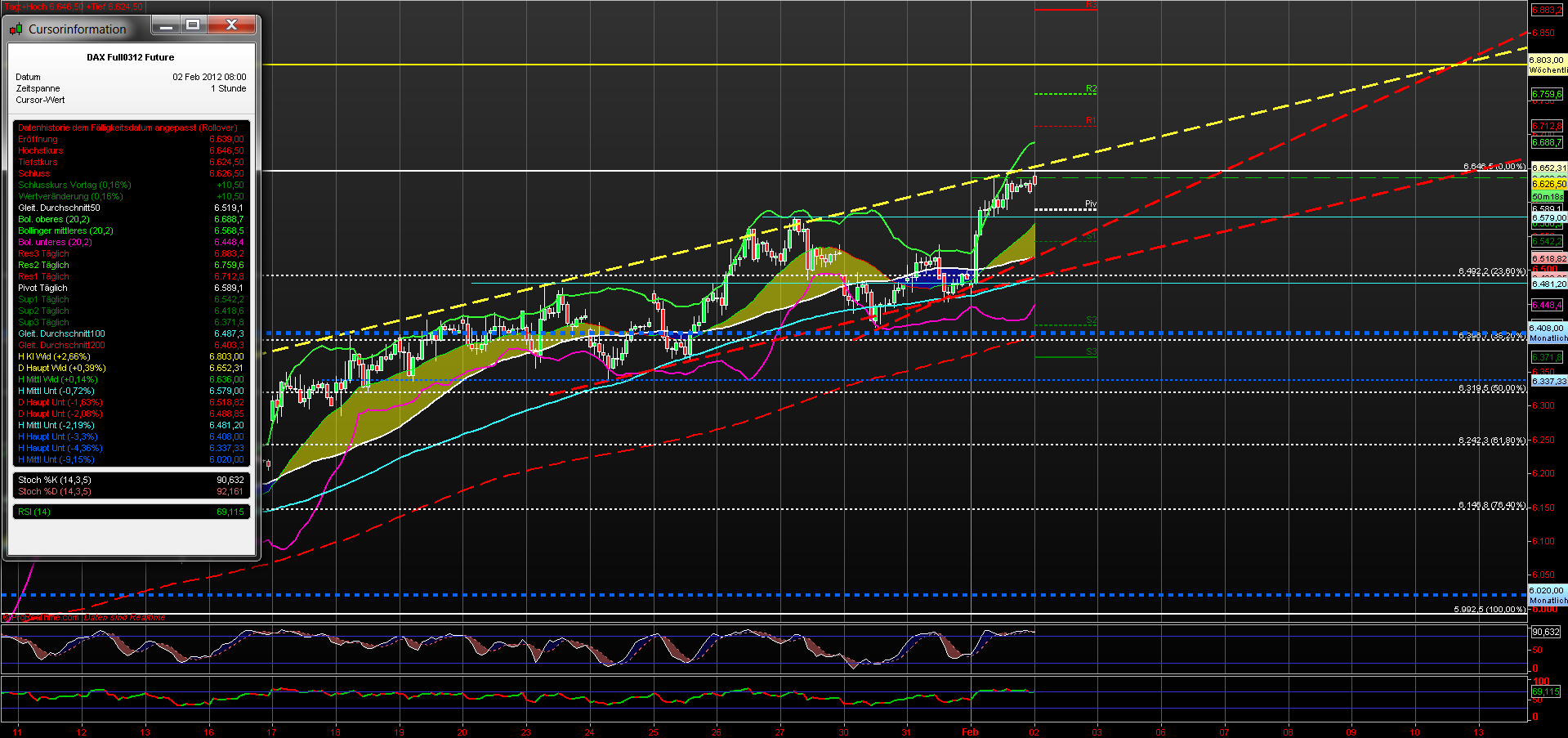Click the candlestick icon in Cursorinformation title bar
The width and height of the screenshot is (1568, 738).
(x=15, y=28)
